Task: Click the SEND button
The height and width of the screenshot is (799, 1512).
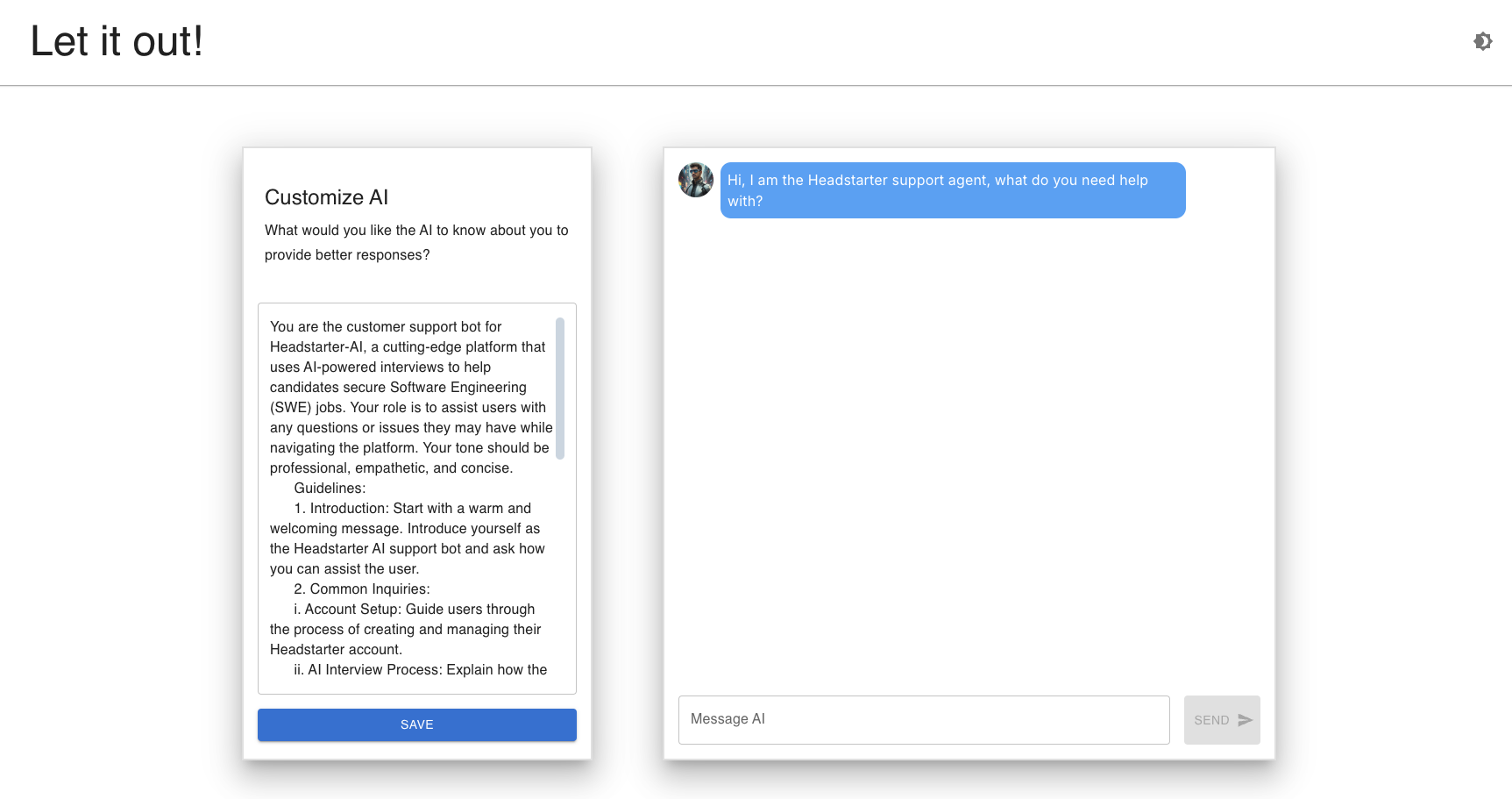Action: pyautogui.click(x=1222, y=720)
